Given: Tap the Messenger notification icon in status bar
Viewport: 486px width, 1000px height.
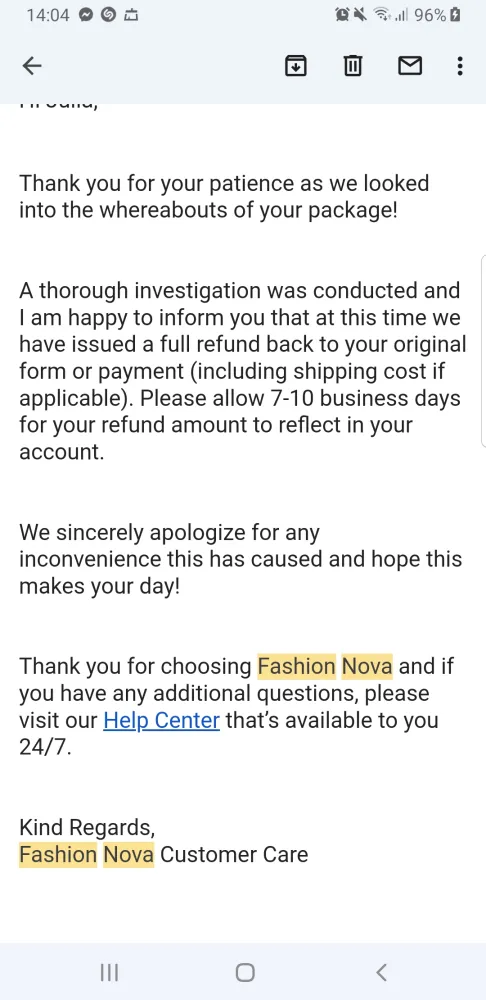Looking at the screenshot, I should point(87,15).
